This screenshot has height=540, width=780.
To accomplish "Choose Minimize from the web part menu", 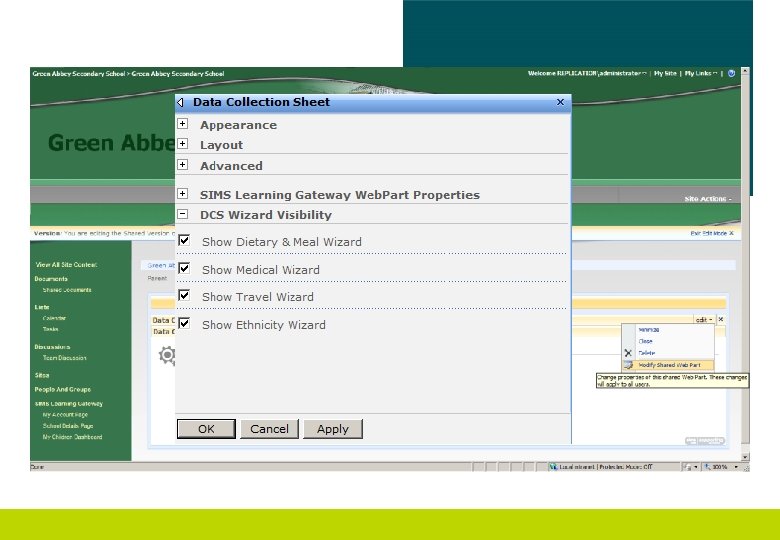I will pos(649,330).
